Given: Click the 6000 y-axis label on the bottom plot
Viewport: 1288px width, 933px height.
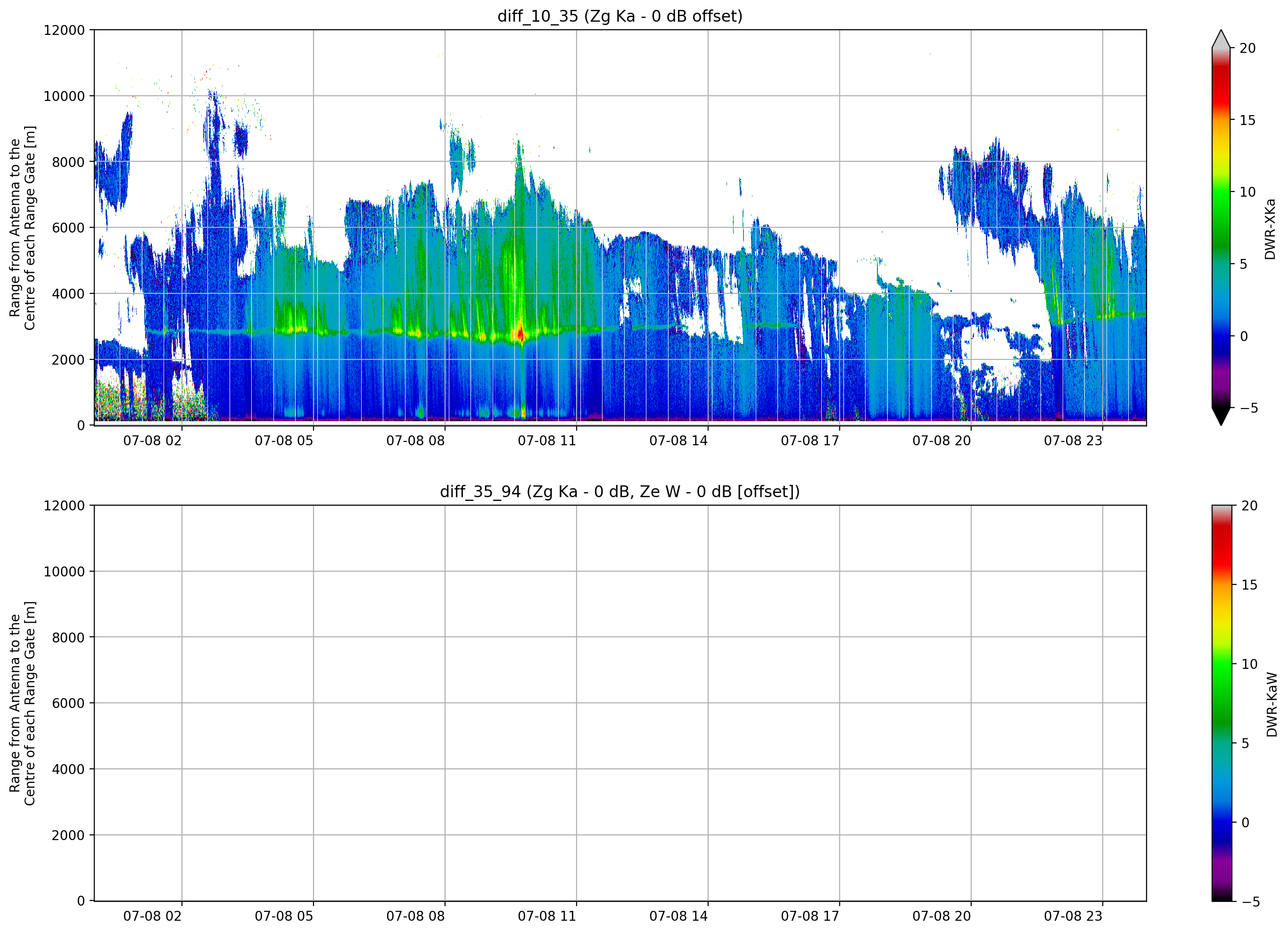Looking at the screenshot, I should [x=67, y=703].
